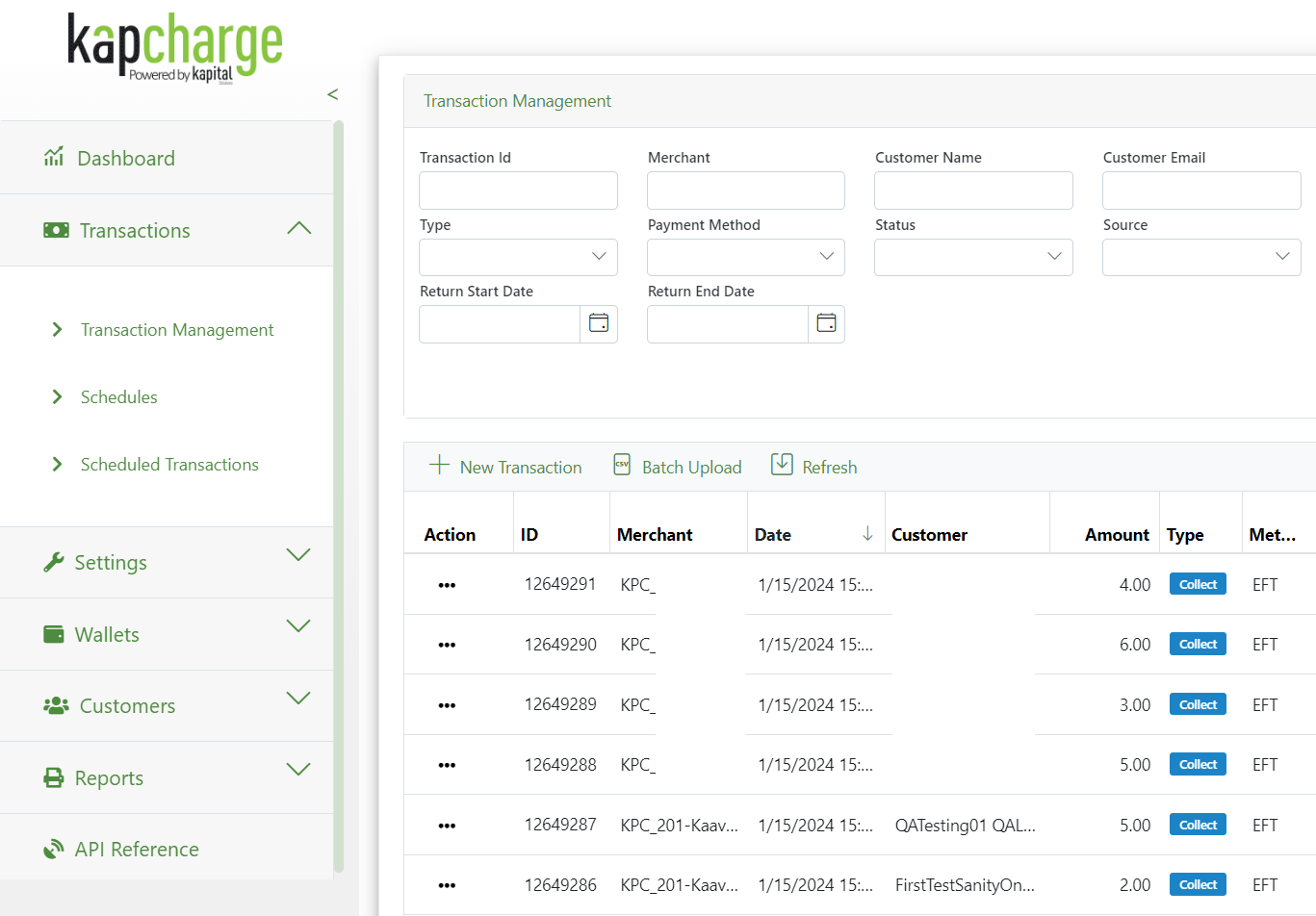1316x916 pixels.
Task: Click the plus icon for New Transaction
Action: pyautogui.click(x=439, y=466)
